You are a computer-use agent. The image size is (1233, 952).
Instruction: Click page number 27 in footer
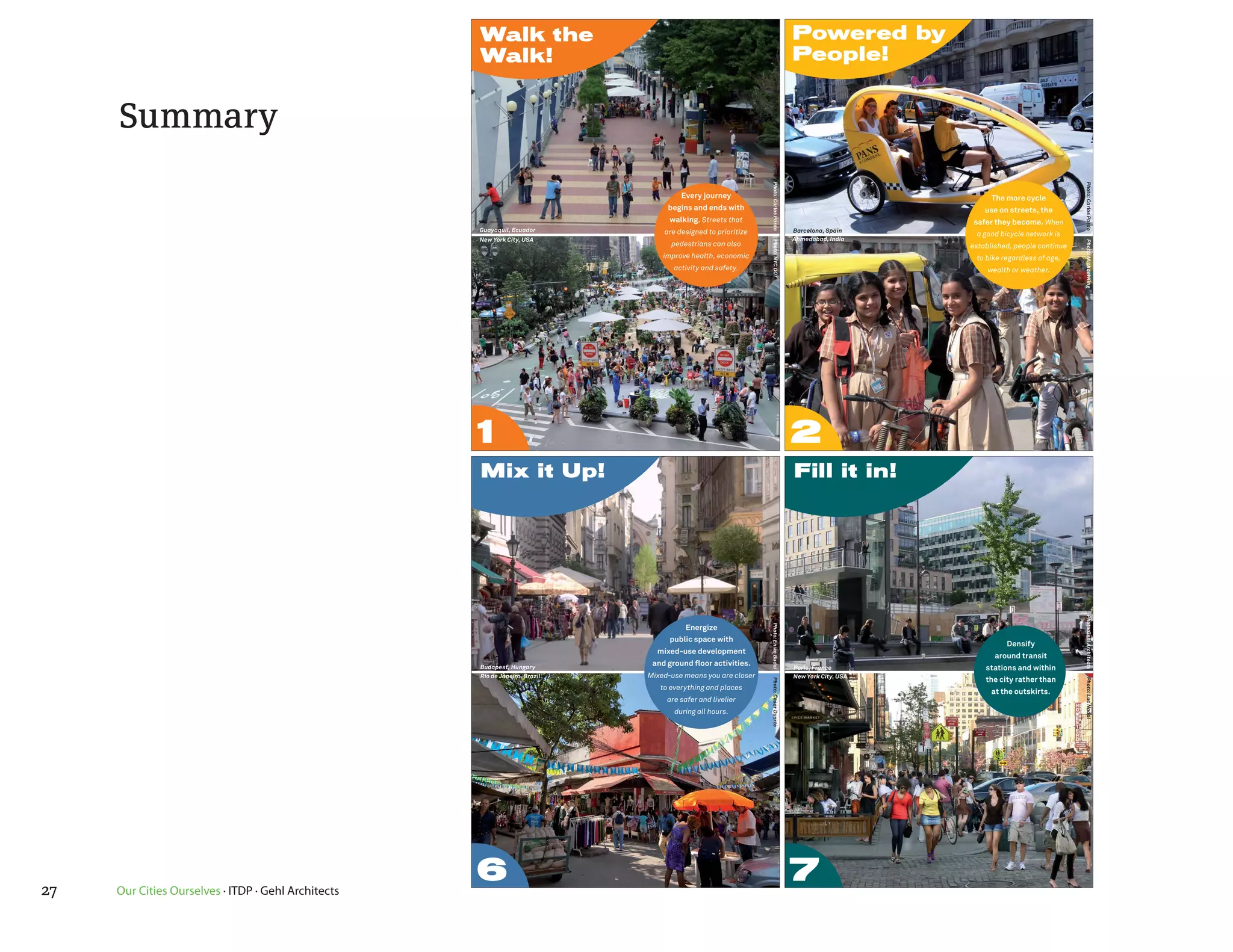coord(49,891)
